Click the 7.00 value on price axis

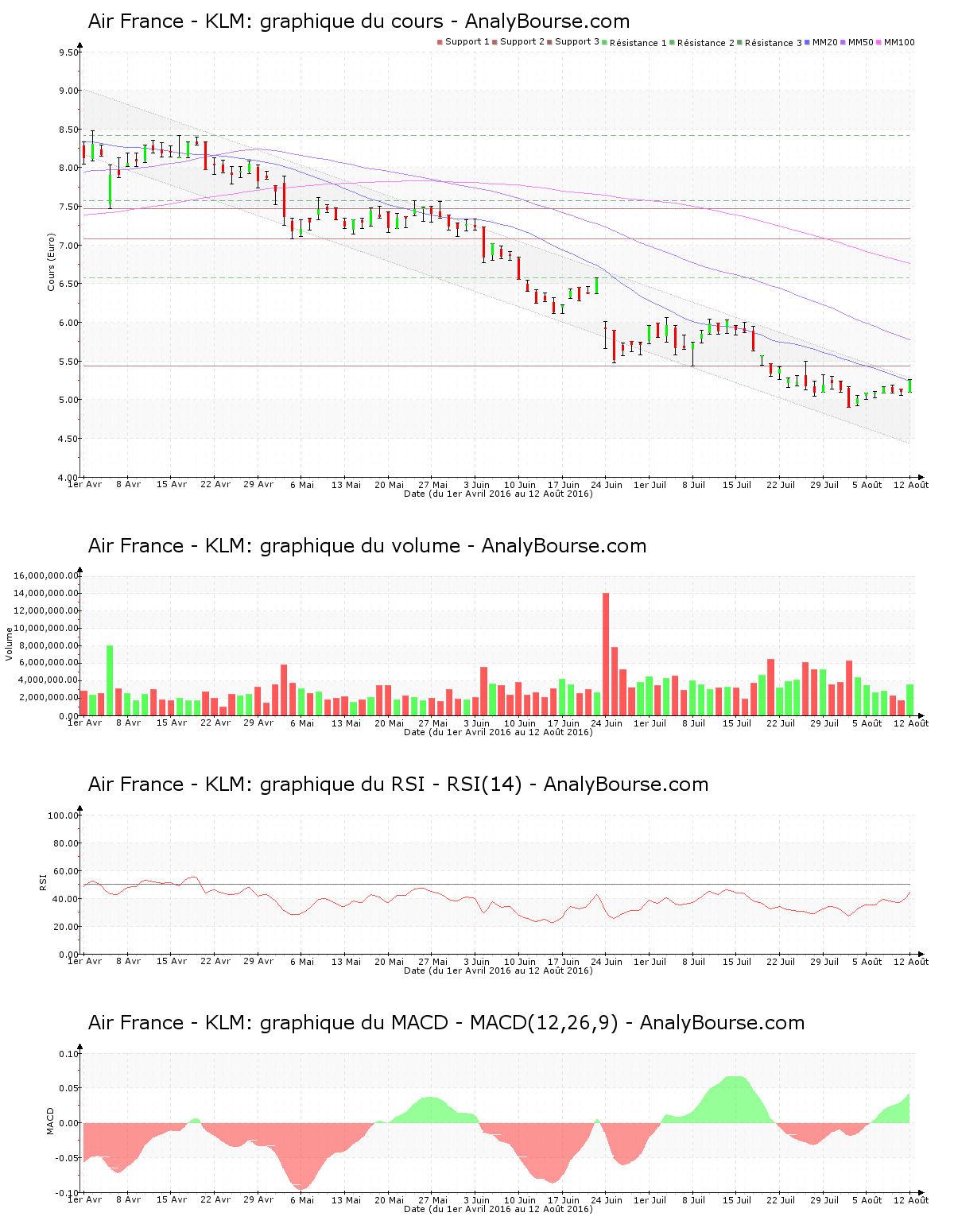click(x=68, y=246)
